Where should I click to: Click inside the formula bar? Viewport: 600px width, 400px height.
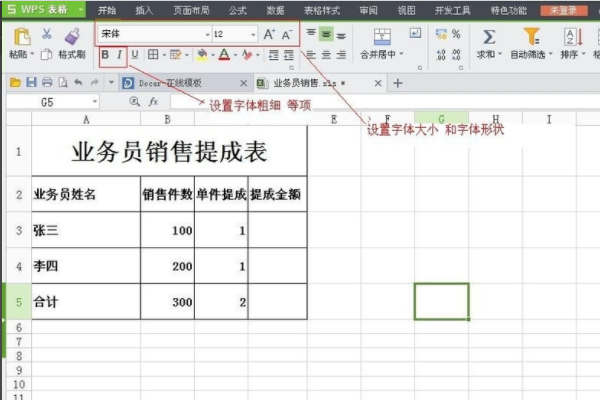pyautogui.click(x=385, y=102)
